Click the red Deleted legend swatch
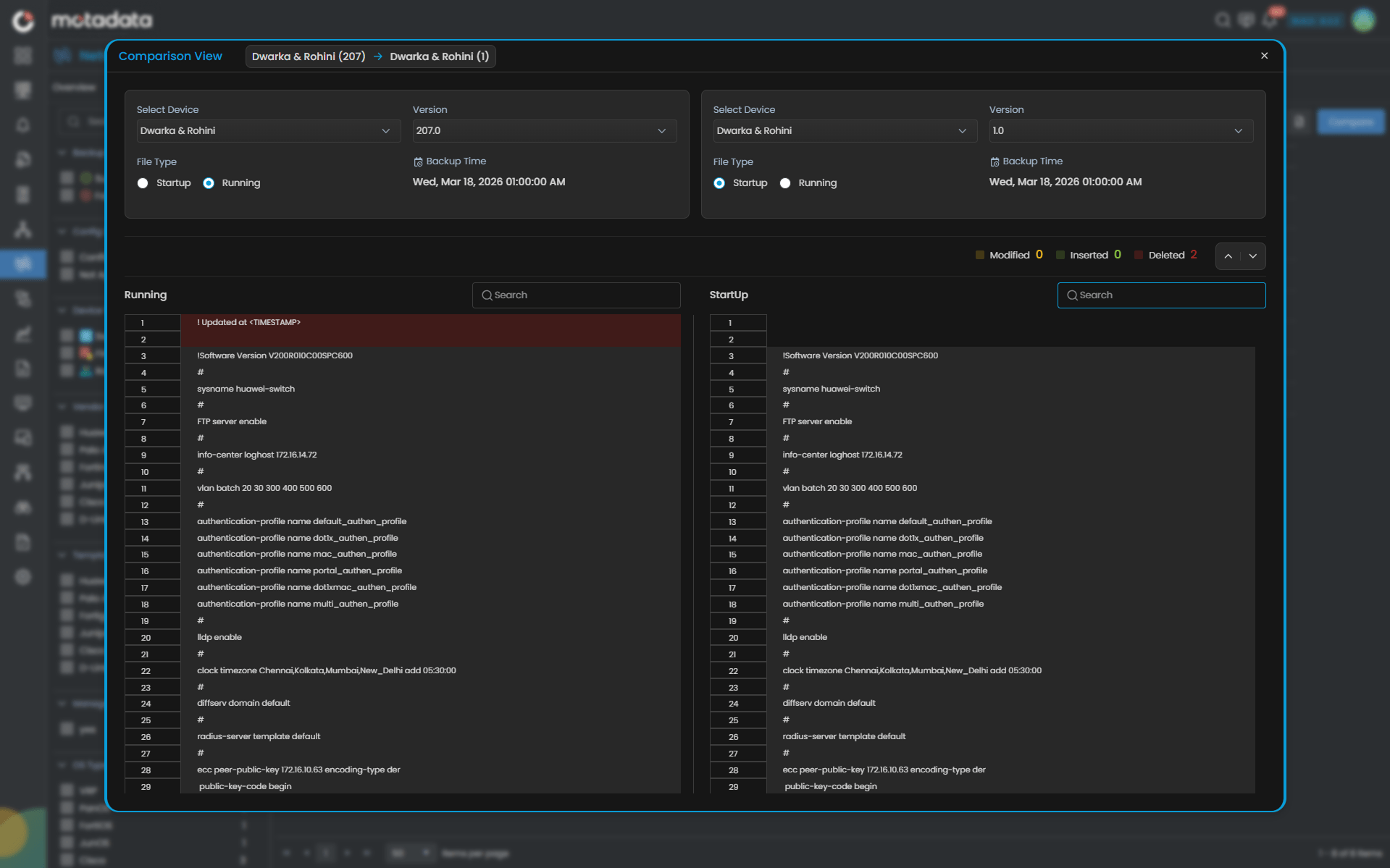Image resolution: width=1390 pixels, height=868 pixels. (1138, 255)
